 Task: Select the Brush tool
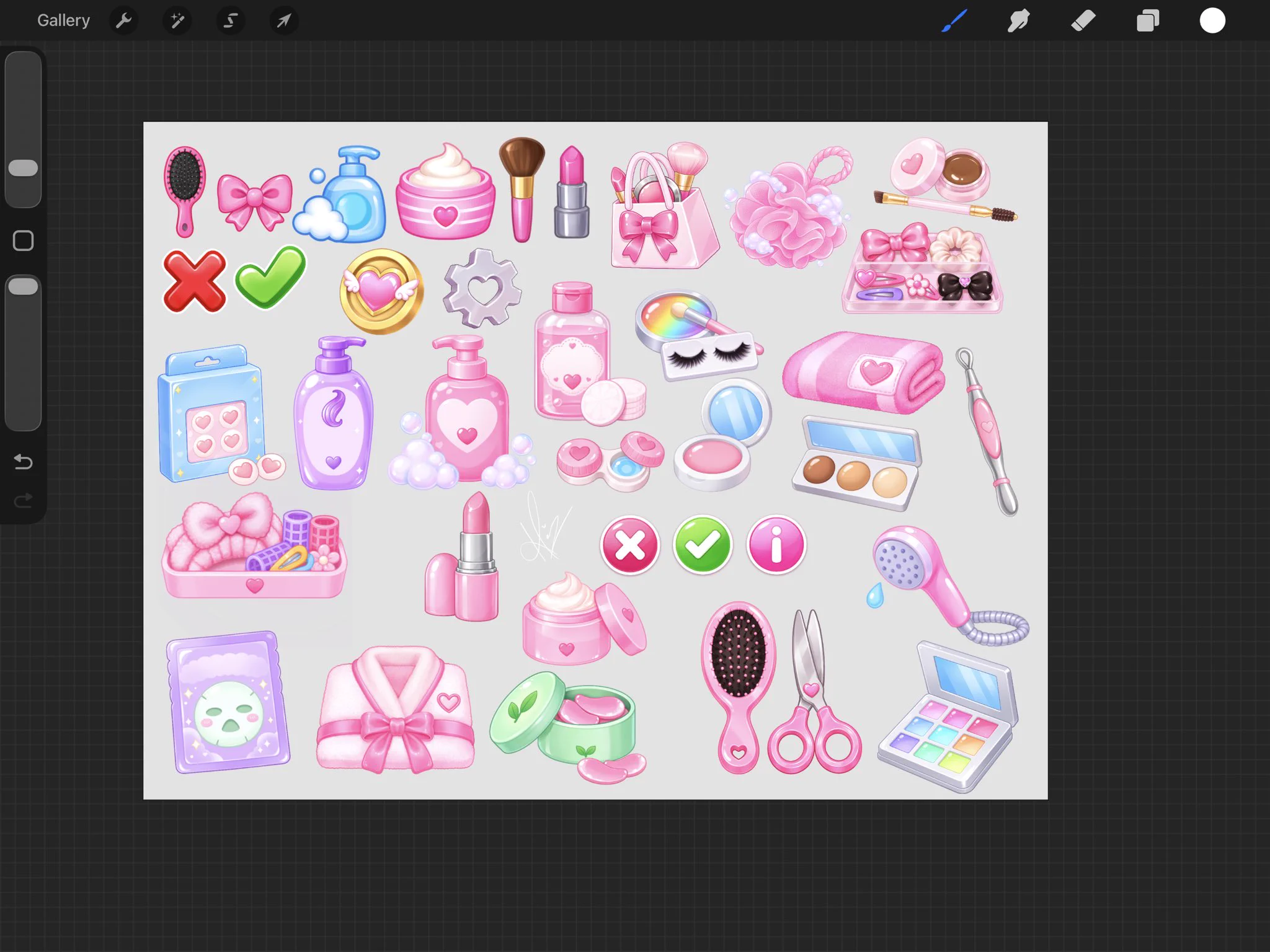[954, 20]
